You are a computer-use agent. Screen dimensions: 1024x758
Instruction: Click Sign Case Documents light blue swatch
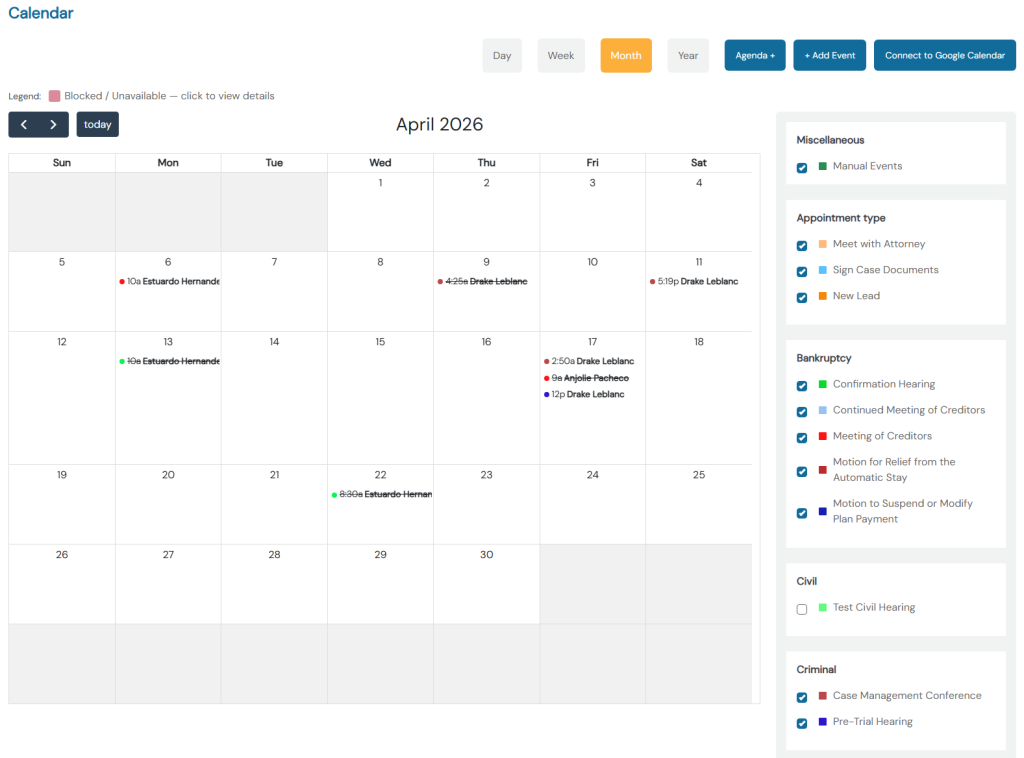pos(823,270)
